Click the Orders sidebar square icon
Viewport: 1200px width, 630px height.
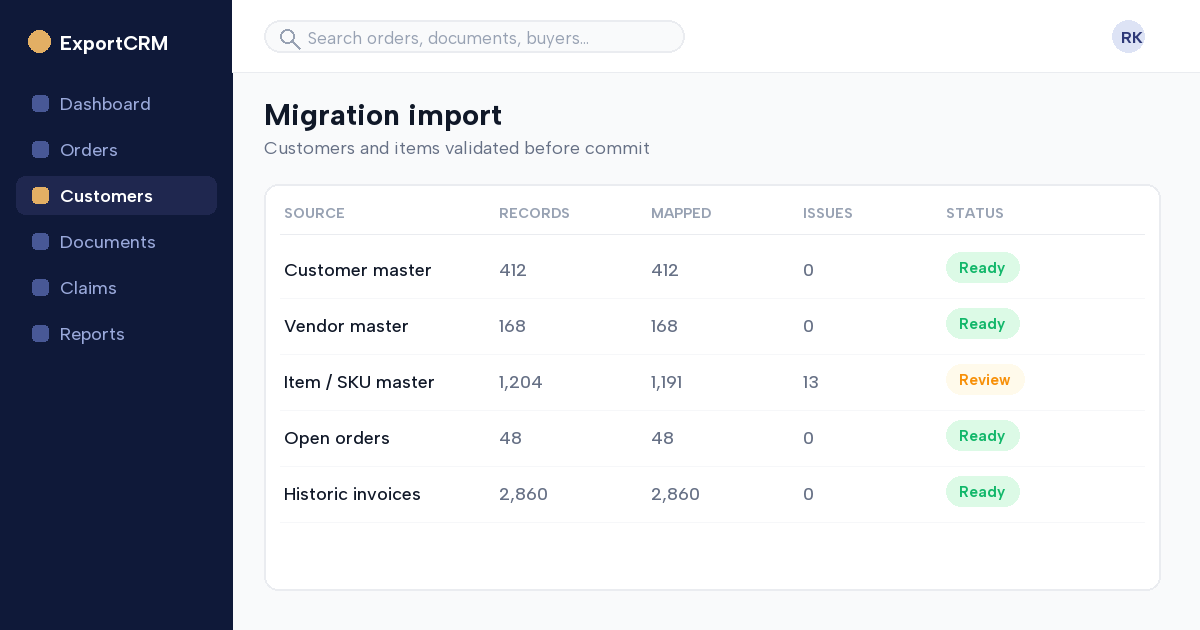40,150
